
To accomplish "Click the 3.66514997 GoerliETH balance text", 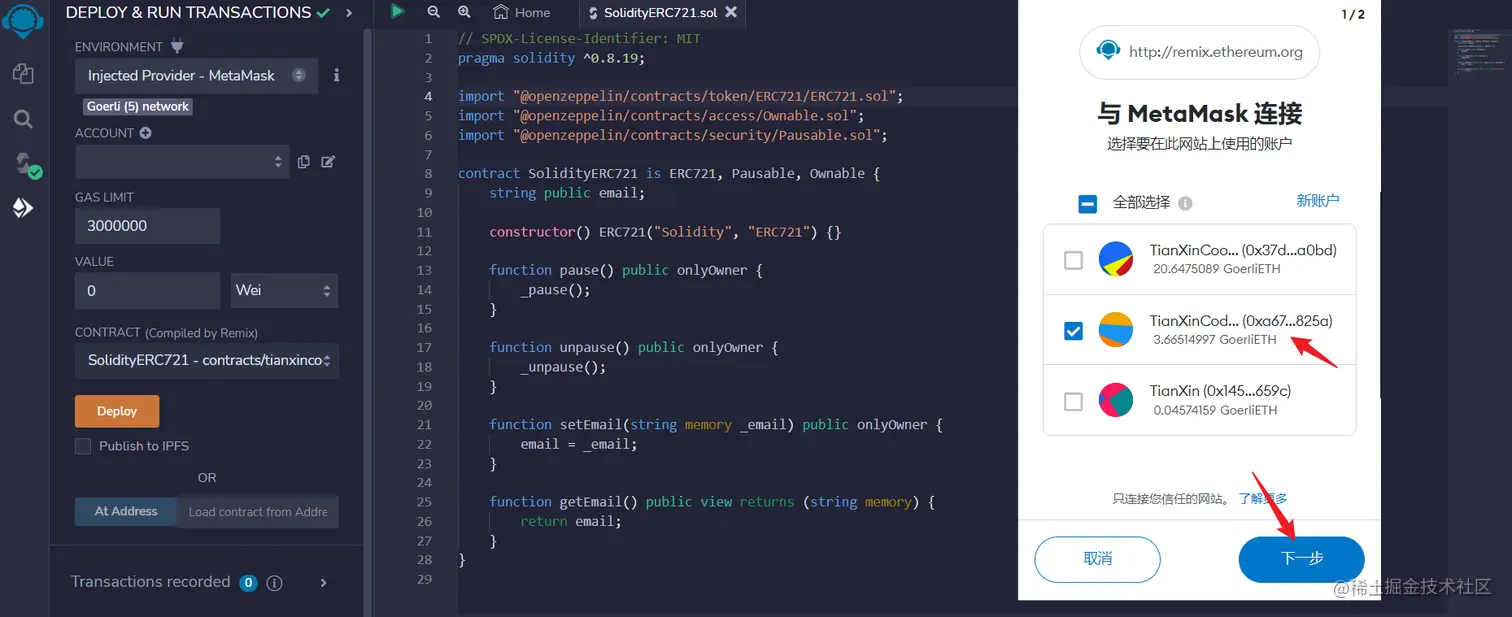I will tap(1214, 340).
